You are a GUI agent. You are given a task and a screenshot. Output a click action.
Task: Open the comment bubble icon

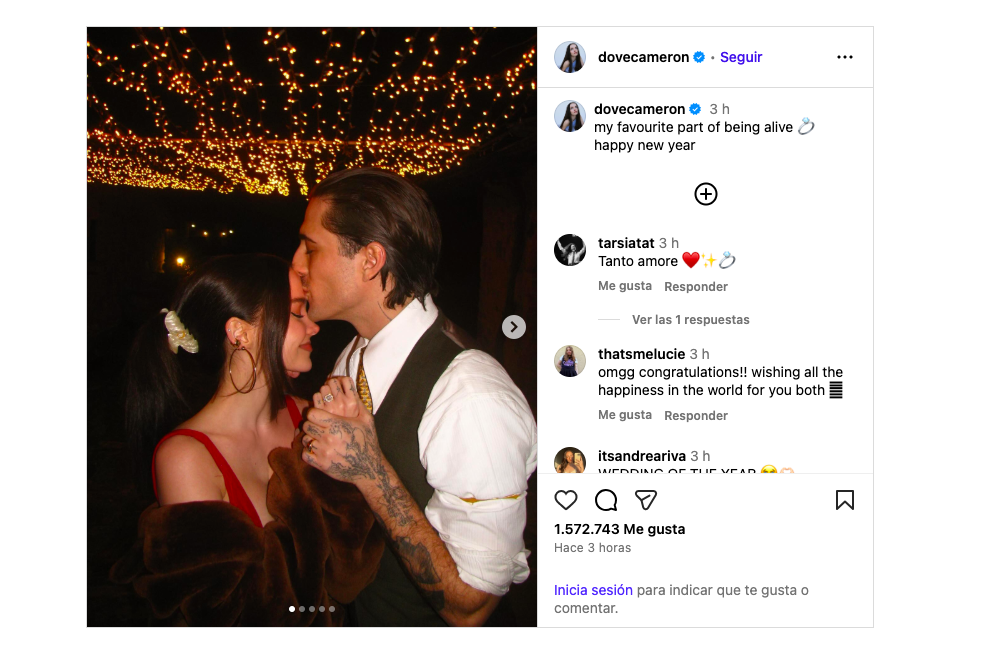point(606,500)
